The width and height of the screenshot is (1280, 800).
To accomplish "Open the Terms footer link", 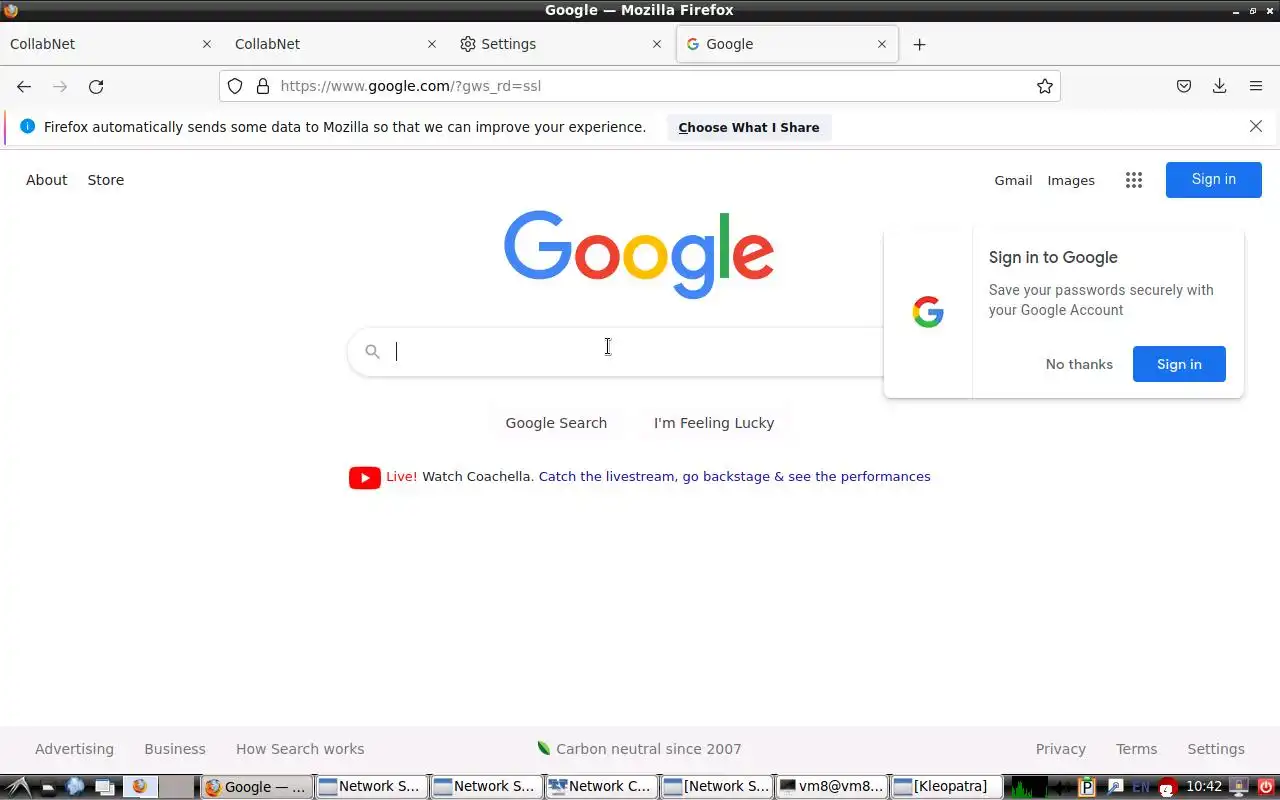I will pos(1136,749).
